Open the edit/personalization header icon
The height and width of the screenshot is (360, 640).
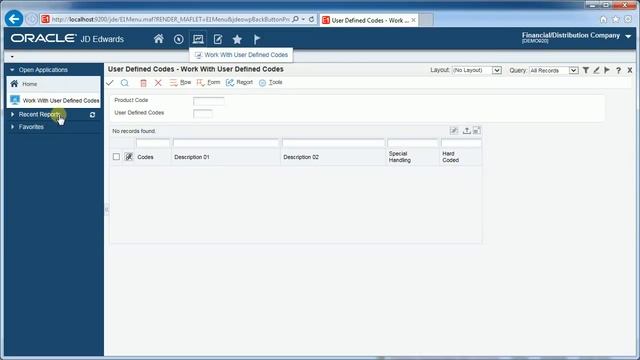pos(218,39)
